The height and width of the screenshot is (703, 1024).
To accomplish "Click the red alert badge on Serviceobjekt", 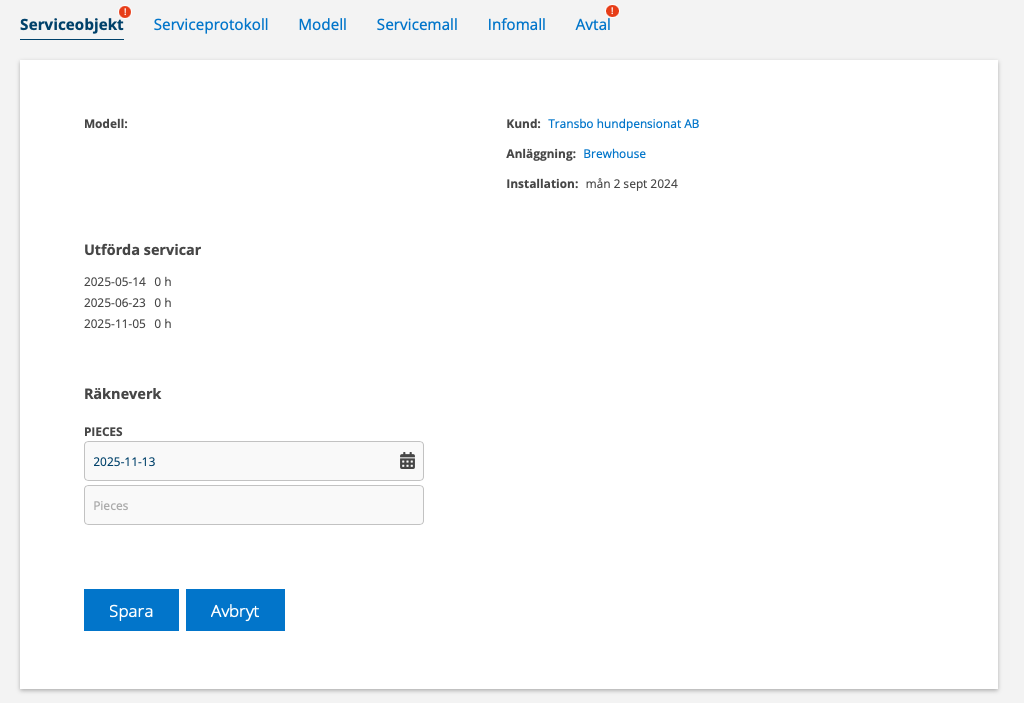I will pos(126,11).
